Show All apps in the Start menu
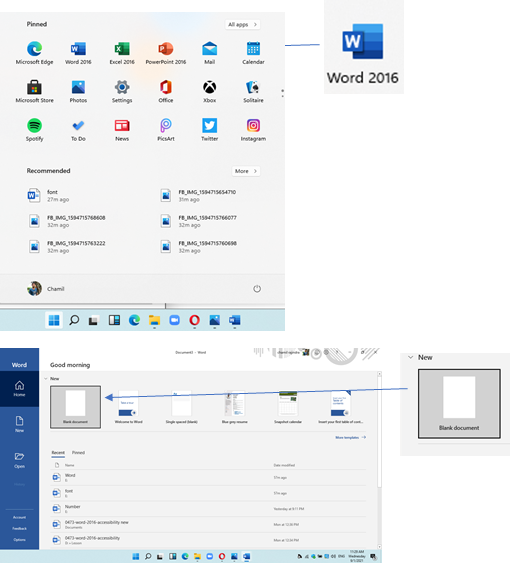The width and height of the screenshot is (510, 563). [242, 24]
